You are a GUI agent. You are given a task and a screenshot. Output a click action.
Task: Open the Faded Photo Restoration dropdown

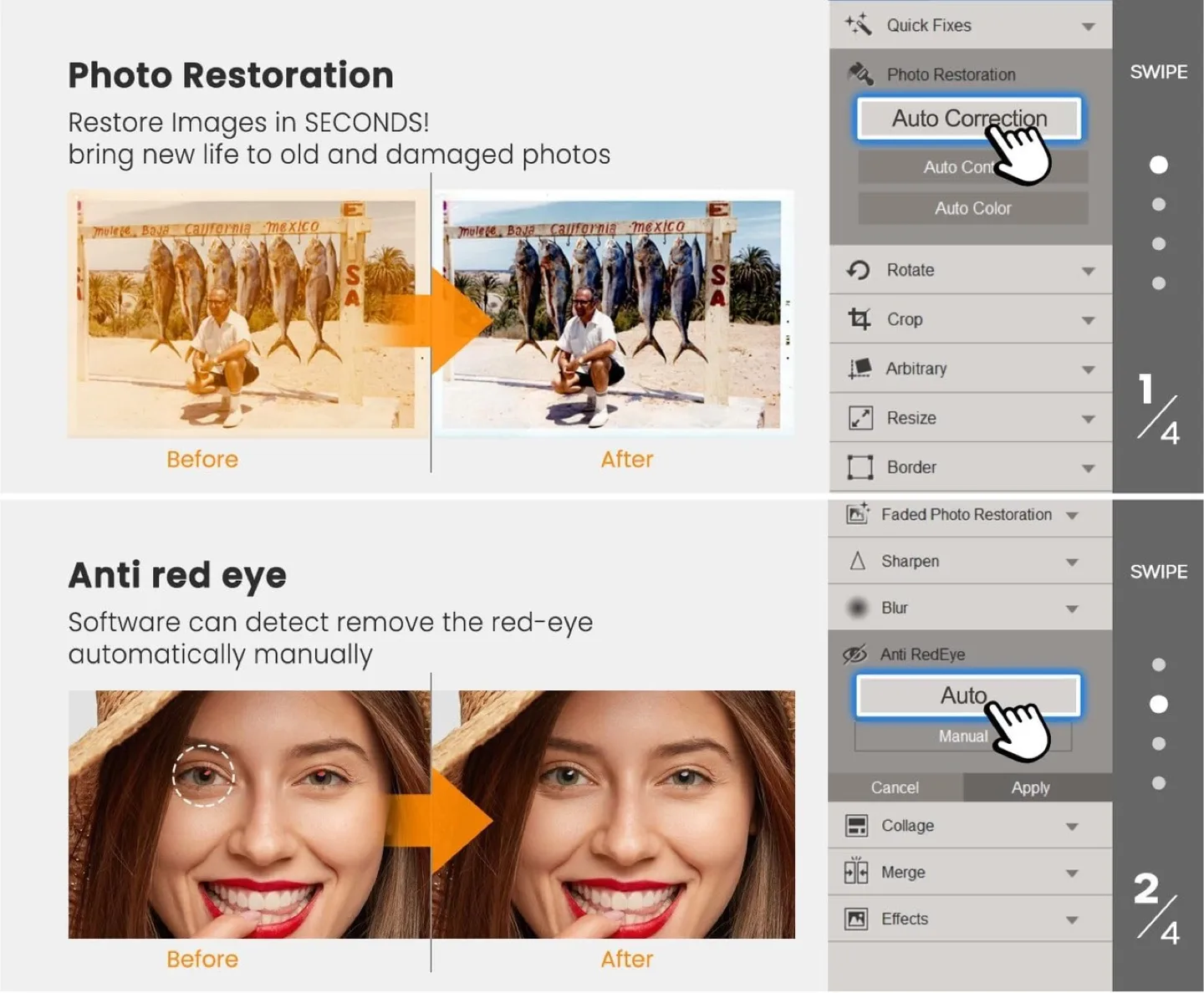tap(1072, 516)
